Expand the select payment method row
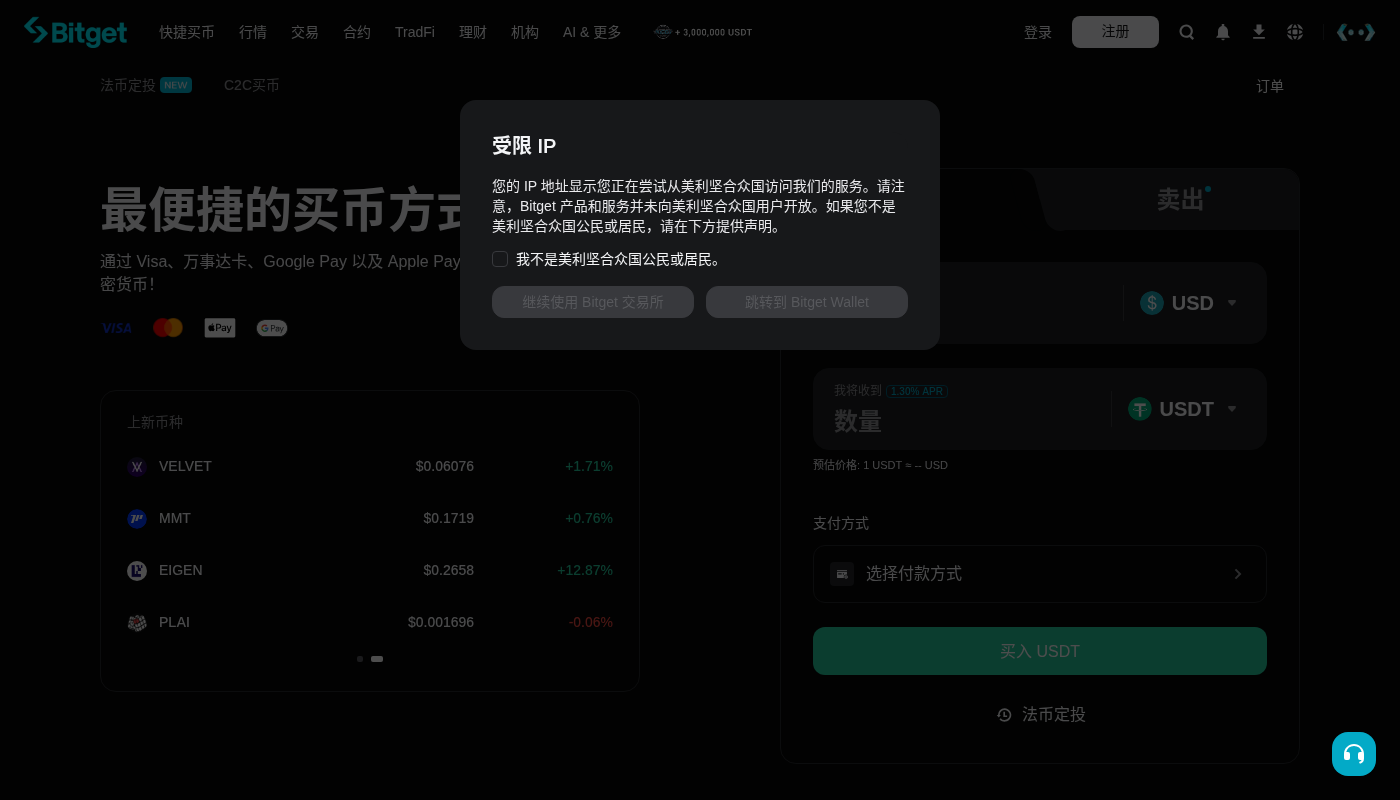 [x=1040, y=574]
